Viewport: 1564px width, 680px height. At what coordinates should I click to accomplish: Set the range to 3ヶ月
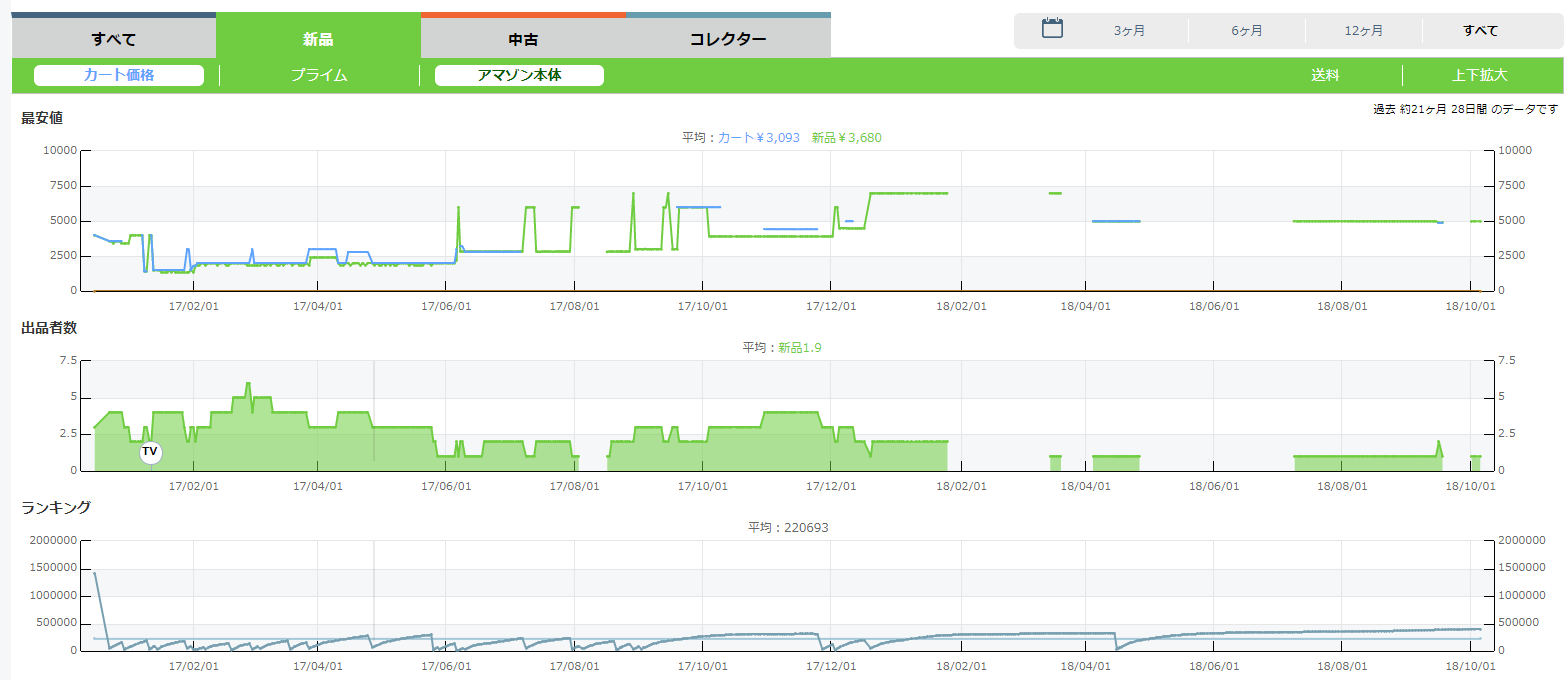click(1129, 31)
